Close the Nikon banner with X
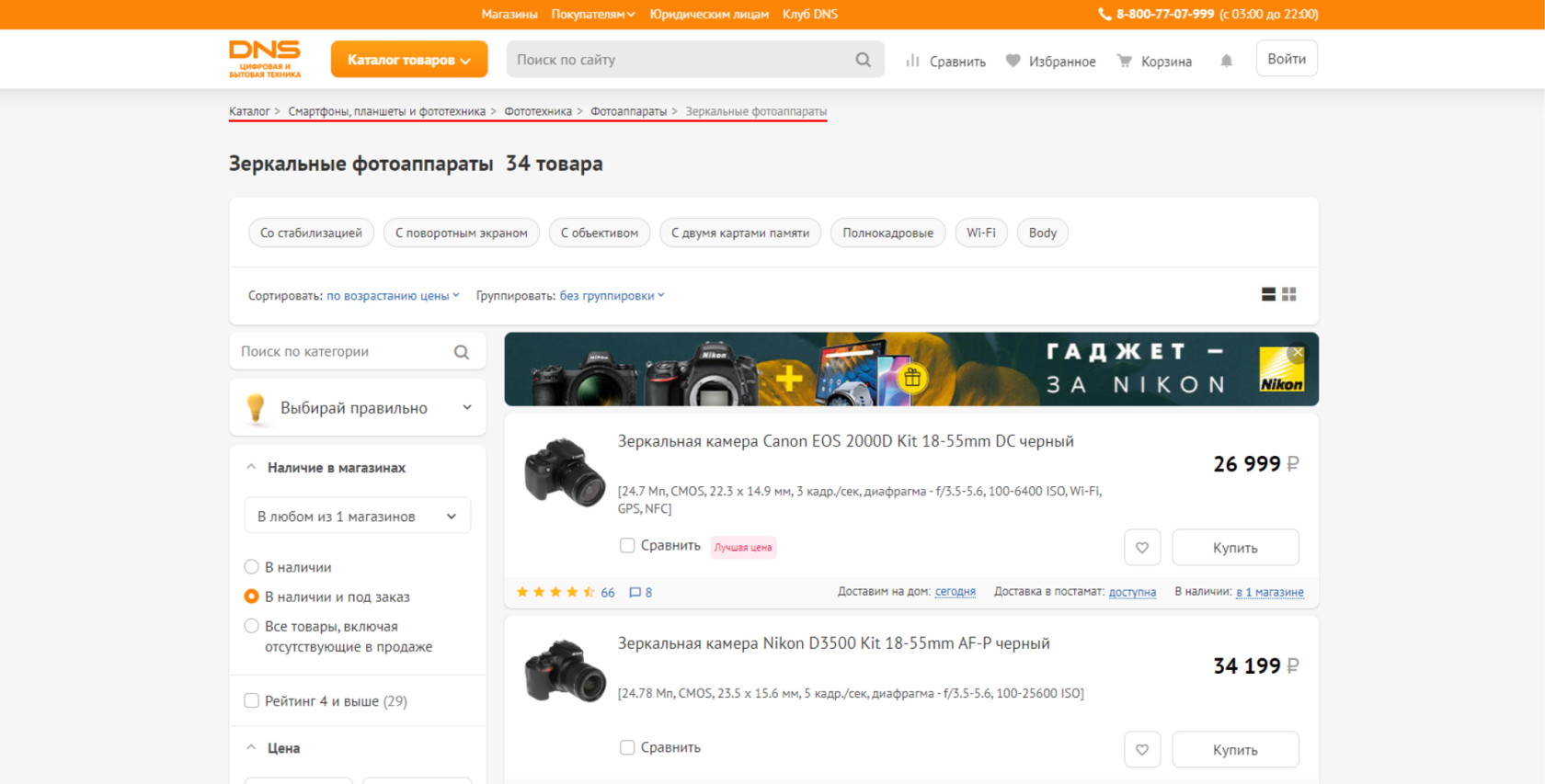Screen dimensions: 1545x784 pyautogui.click(x=1298, y=352)
